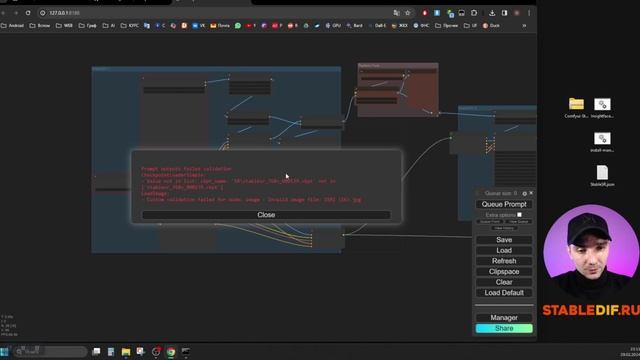
Task: Open the UI bookmarks folder
Action: pos(470,25)
